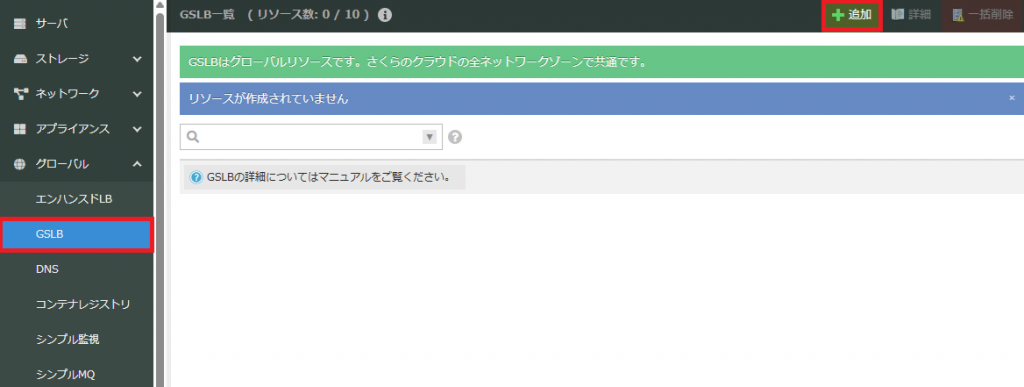The height and width of the screenshot is (387, 1024).
Task: Collapse the グローバル menu chevron
Action: (x=137, y=164)
